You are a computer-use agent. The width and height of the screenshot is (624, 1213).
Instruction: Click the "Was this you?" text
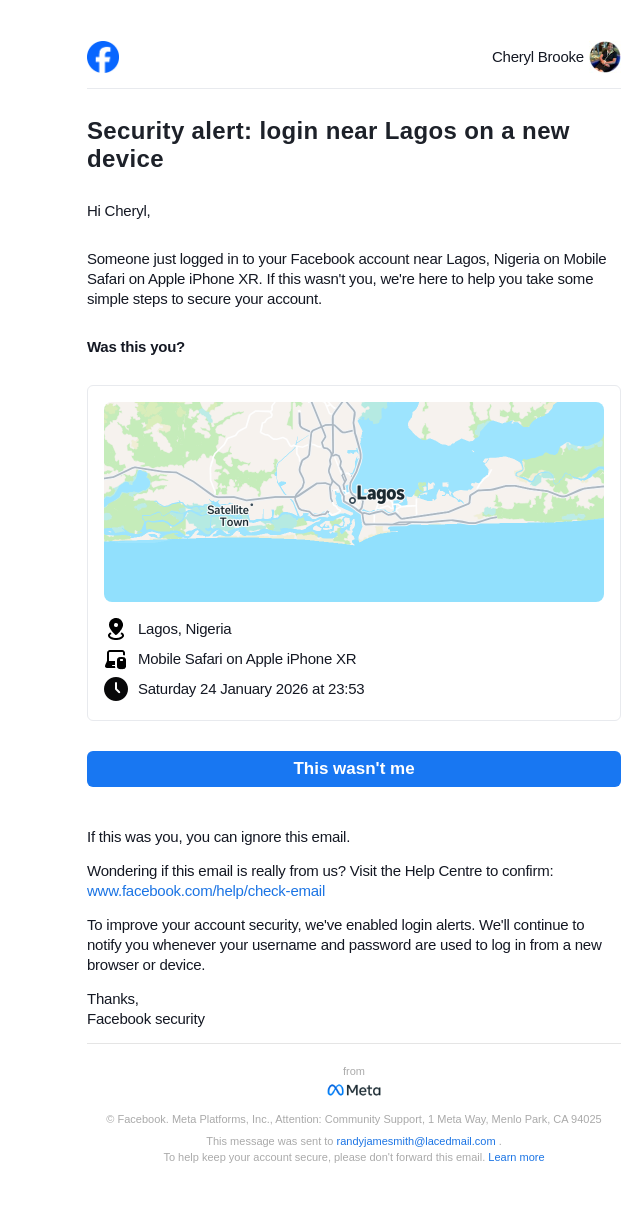[136, 347]
